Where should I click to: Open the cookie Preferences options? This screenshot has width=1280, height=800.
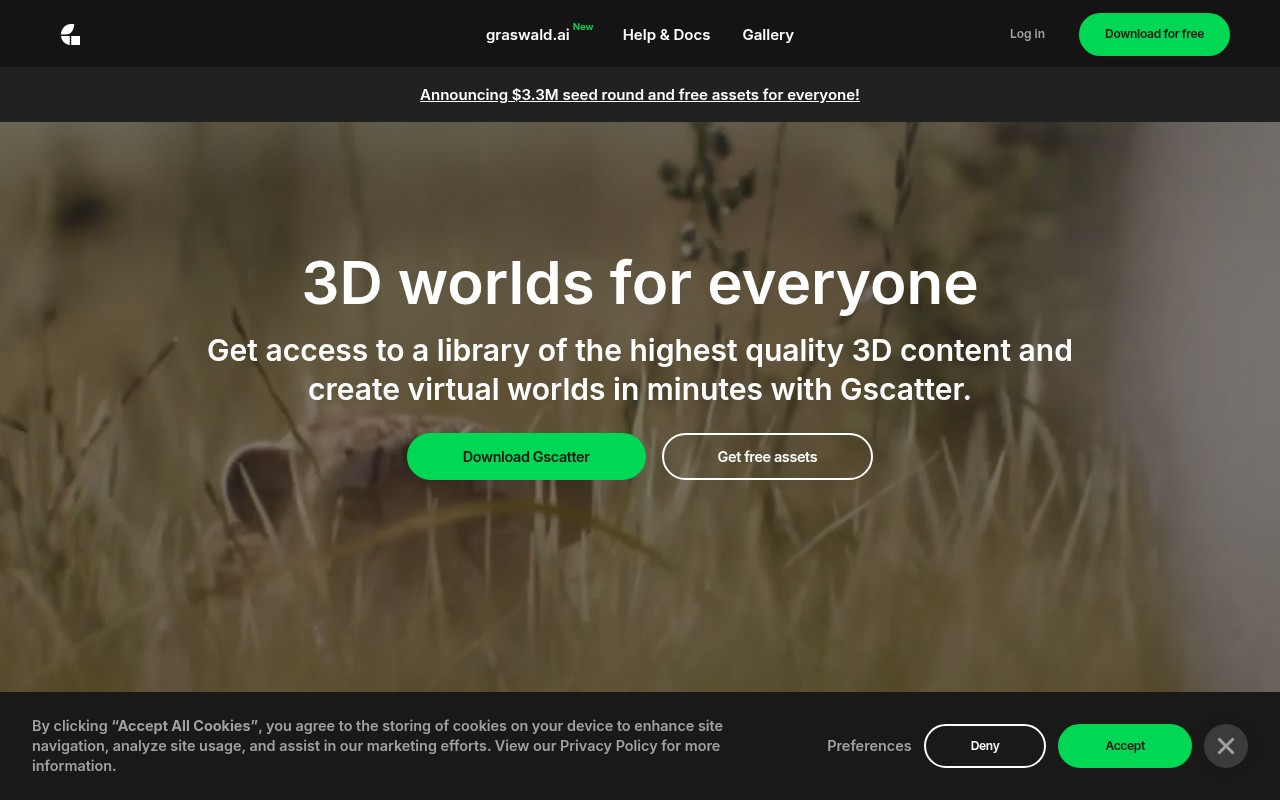pos(869,746)
